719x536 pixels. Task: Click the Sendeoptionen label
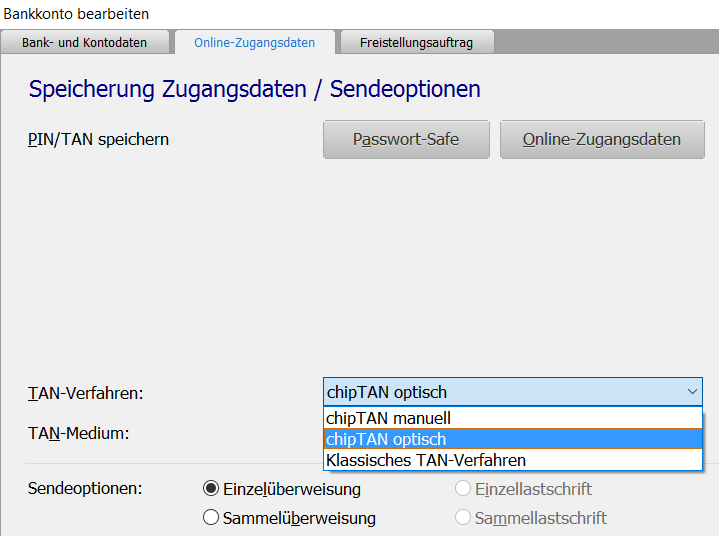(x=85, y=489)
